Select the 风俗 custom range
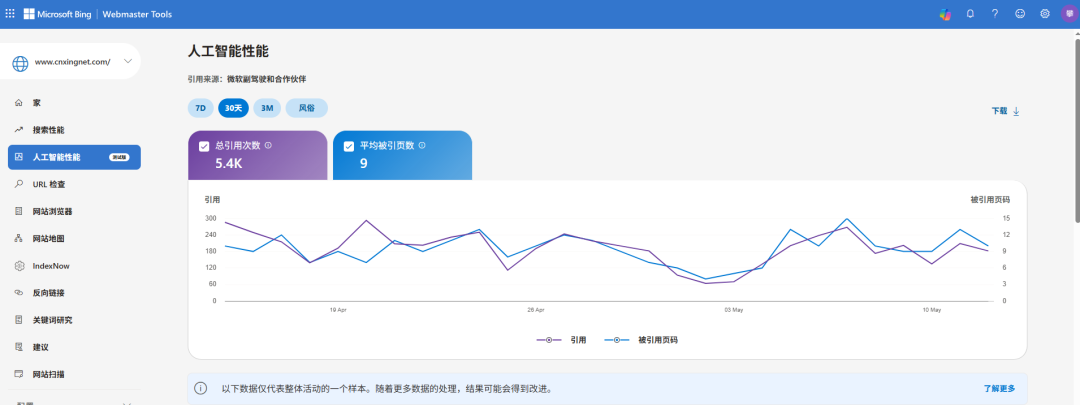Viewport: 1080px width, 405px height. pyautogui.click(x=307, y=108)
